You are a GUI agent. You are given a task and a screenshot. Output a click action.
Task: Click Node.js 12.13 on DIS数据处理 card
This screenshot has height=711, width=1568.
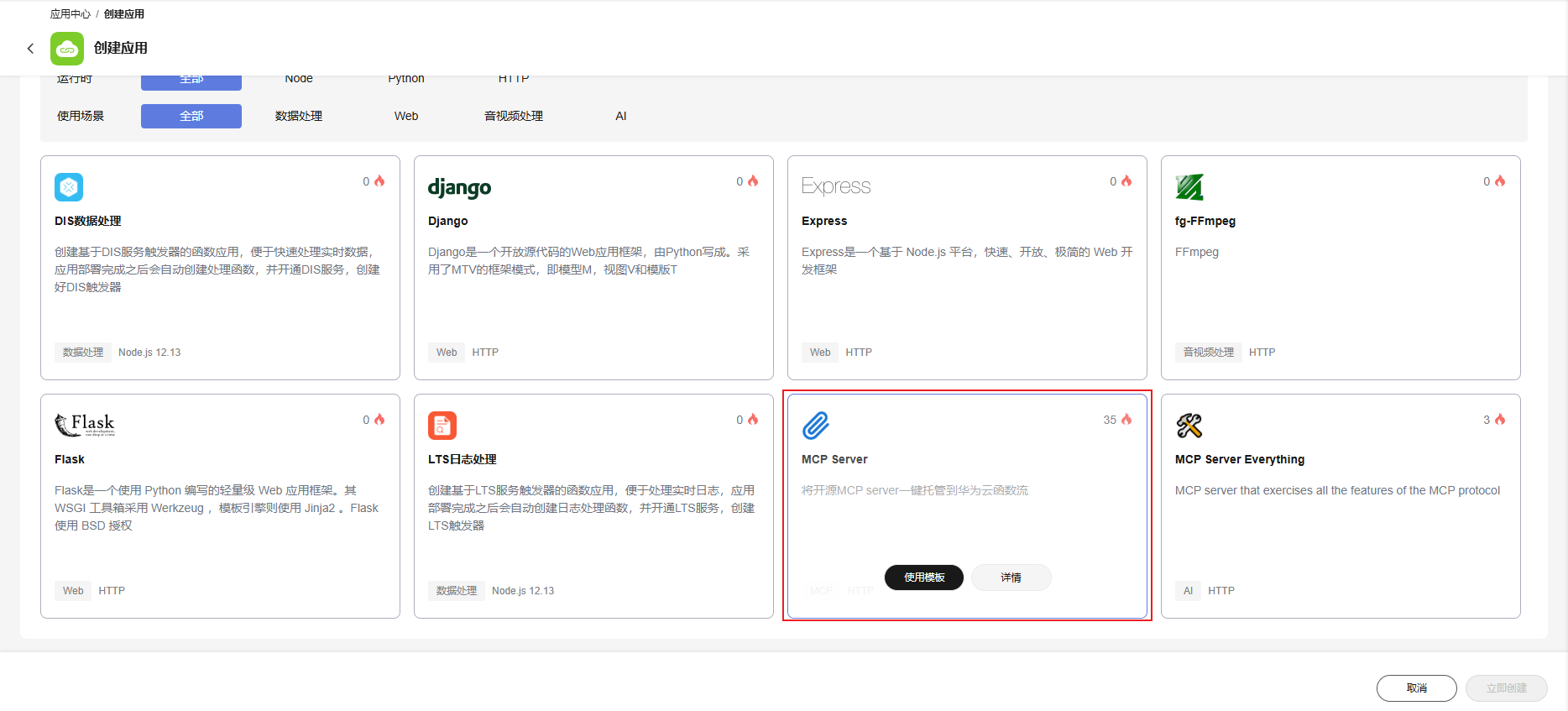pyautogui.click(x=149, y=353)
